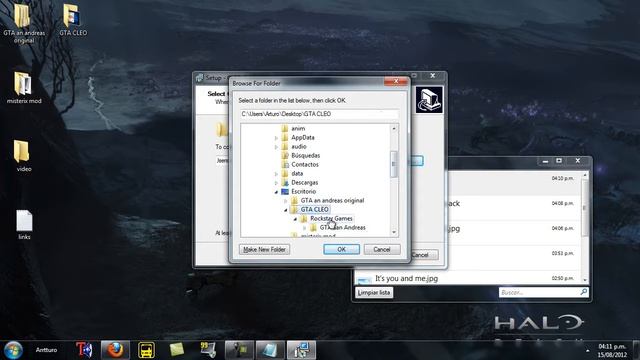Screen dimensions: 640x360
Task: Click Make New Folder button
Action: pyautogui.click(x=264, y=249)
